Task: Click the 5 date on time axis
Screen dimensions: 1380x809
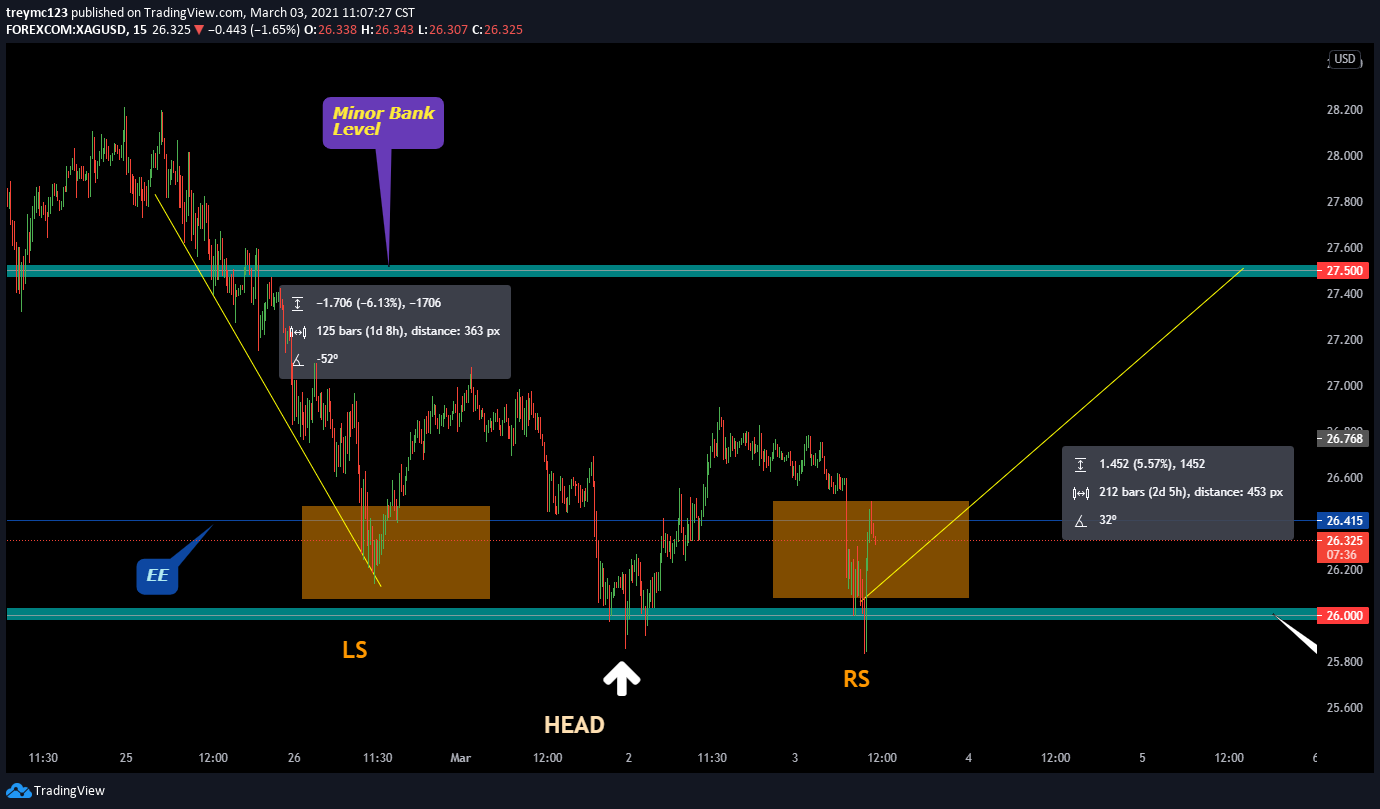Action: pos(1142,758)
